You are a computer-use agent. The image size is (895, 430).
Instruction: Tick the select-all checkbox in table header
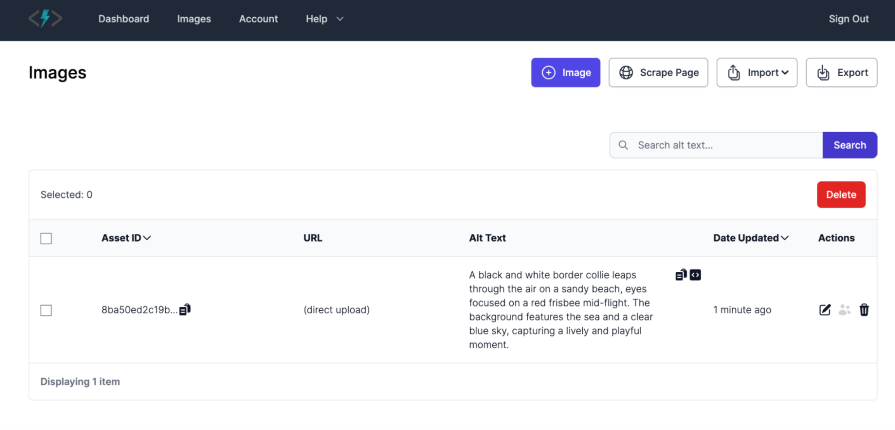pyautogui.click(x=46, y=238)
